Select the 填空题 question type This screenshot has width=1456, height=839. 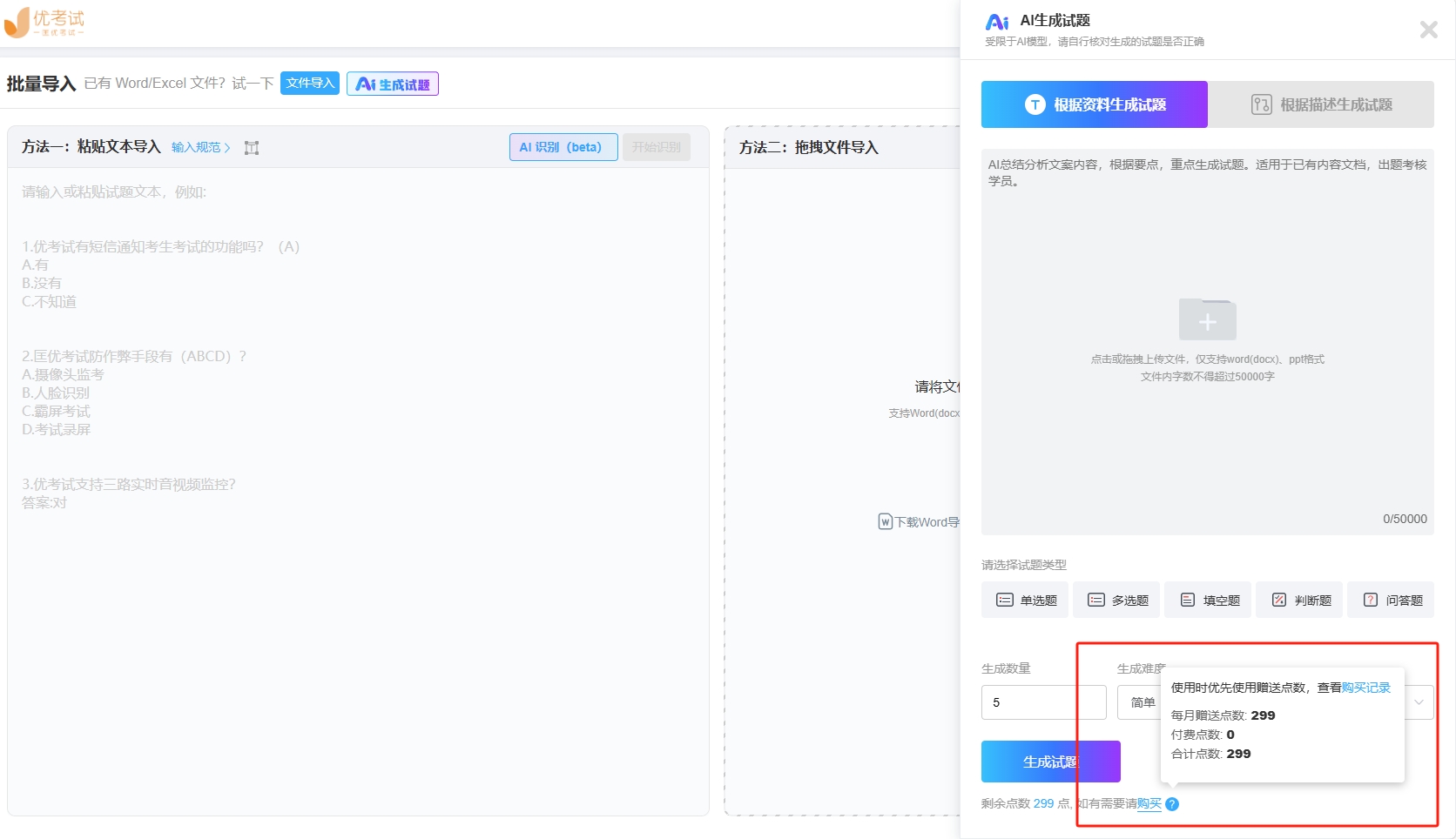tap(1208, 600)
